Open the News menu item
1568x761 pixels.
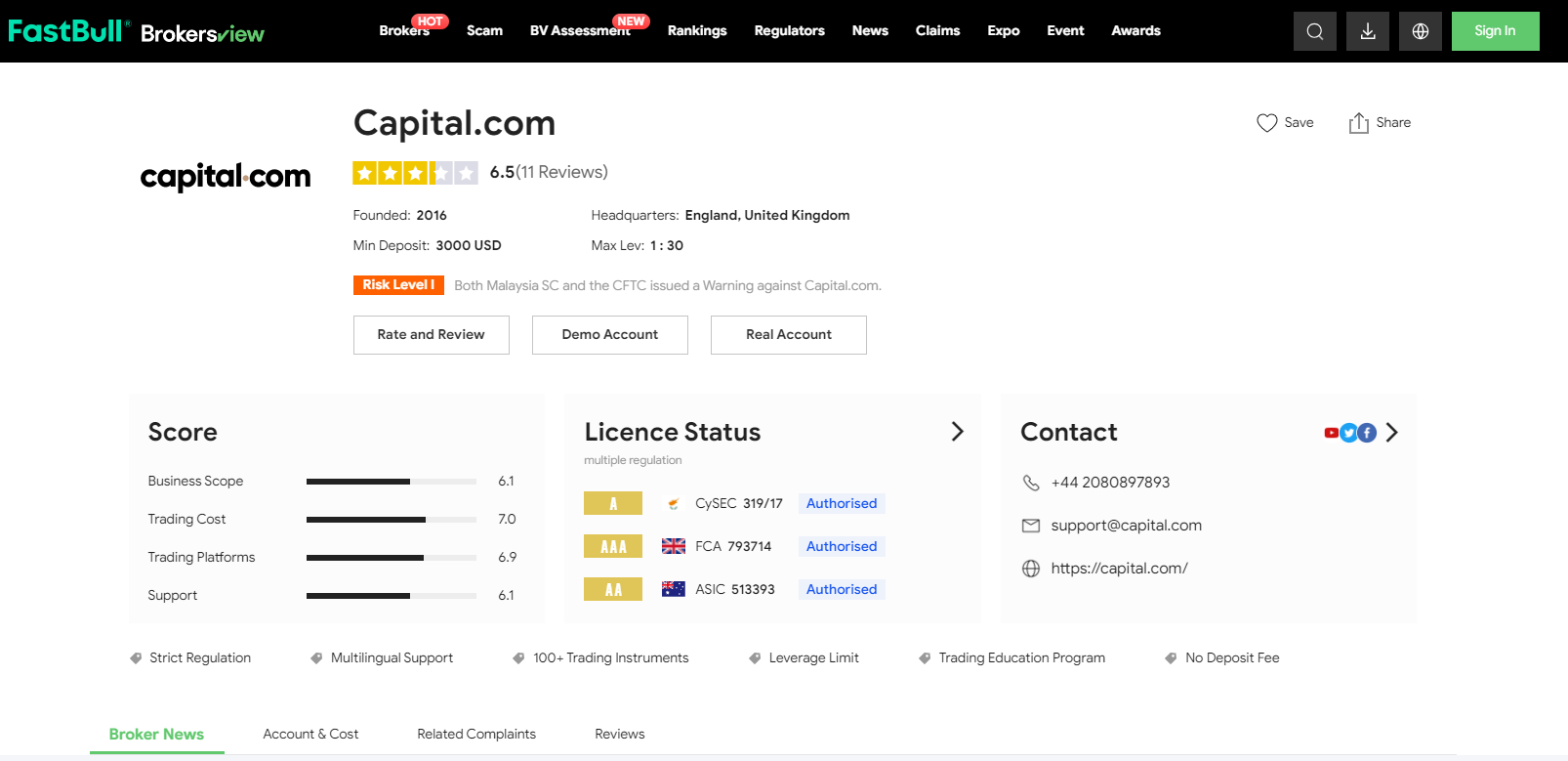[x=870, y=30]
